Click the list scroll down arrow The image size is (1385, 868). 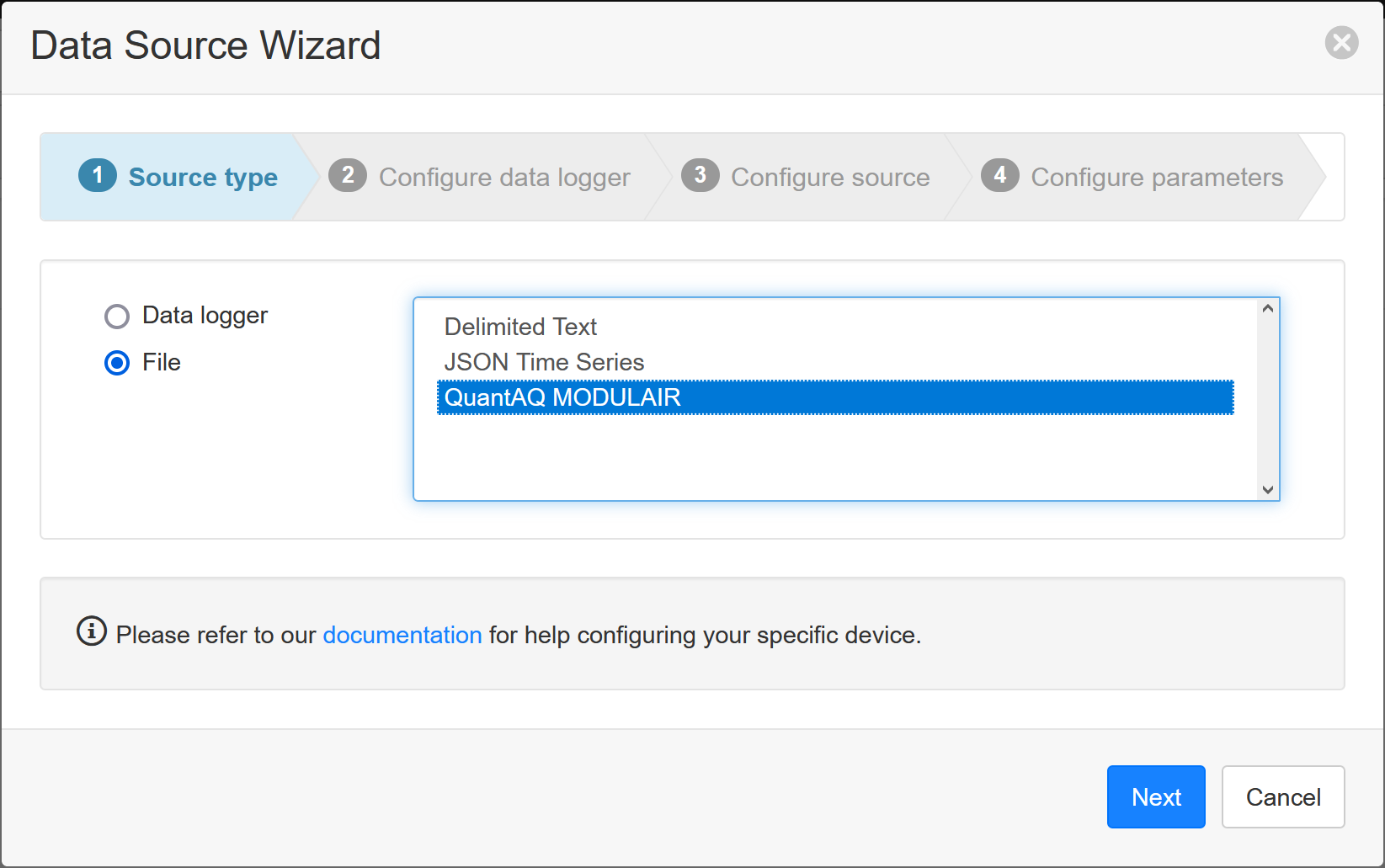point(1268,490)
